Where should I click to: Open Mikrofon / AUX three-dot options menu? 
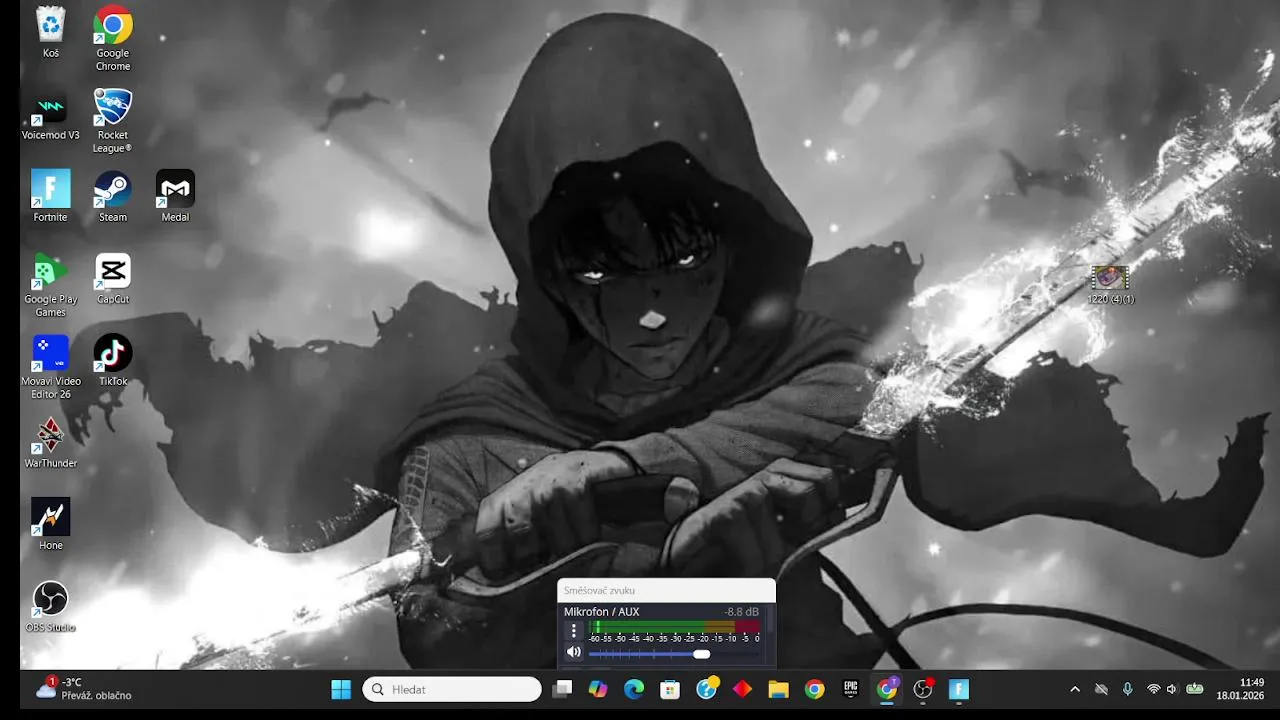pos(574,630)
